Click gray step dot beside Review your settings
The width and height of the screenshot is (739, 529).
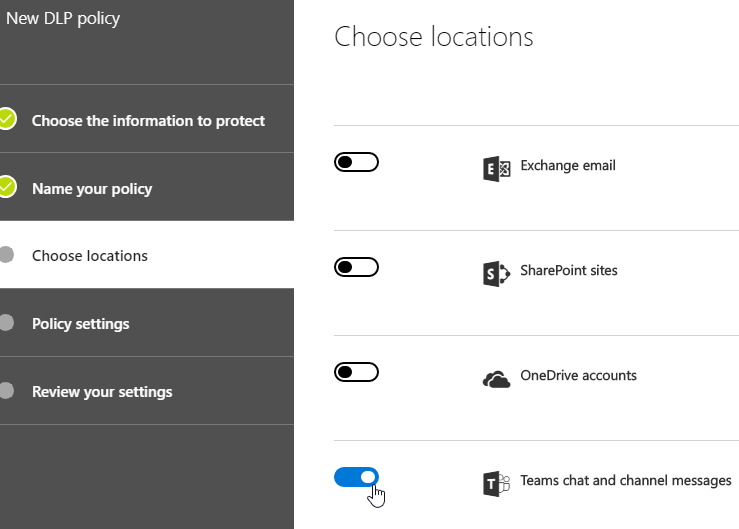pos(7,391)
